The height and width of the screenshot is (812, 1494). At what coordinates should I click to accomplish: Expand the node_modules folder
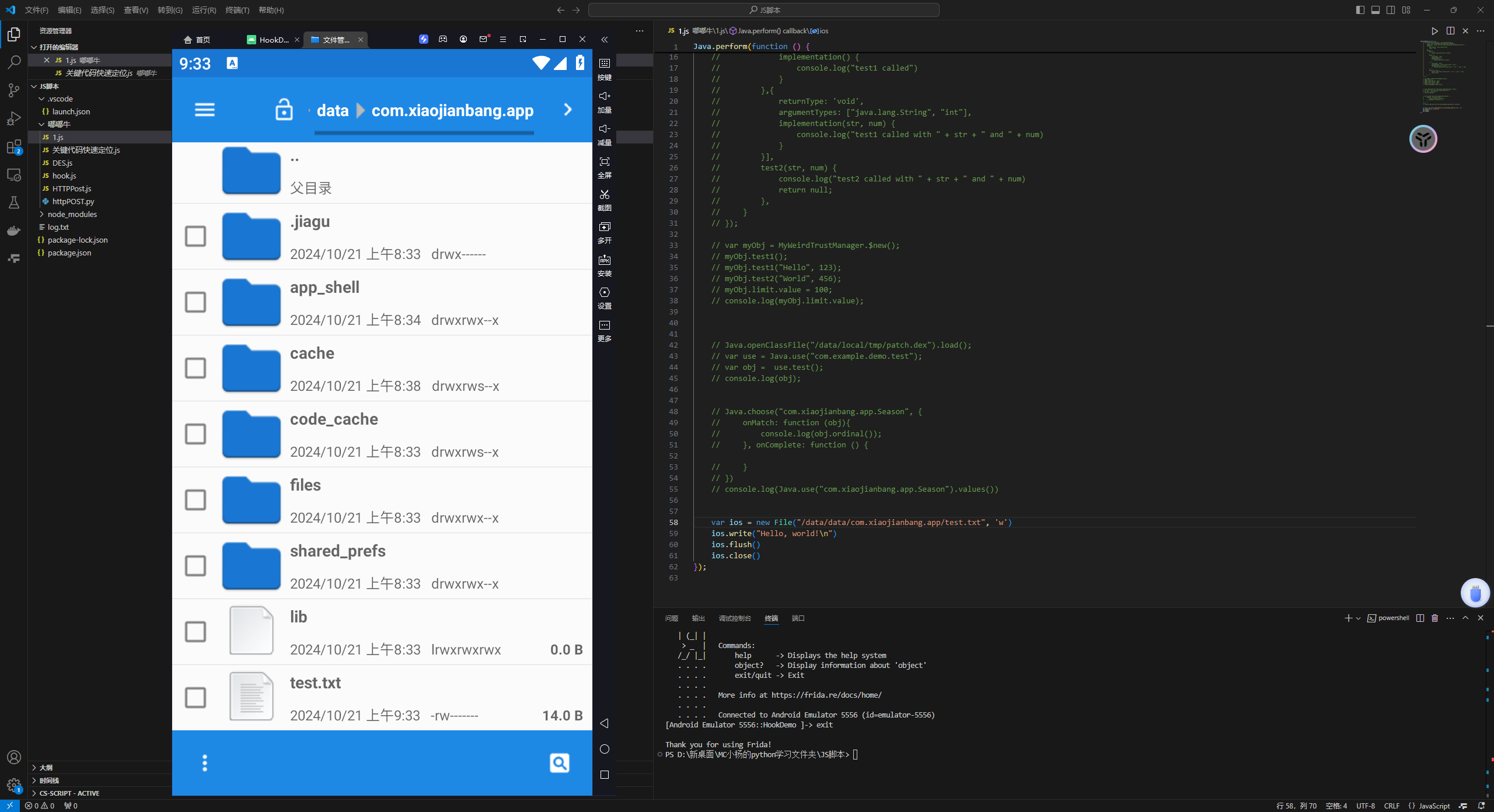[72, 214]
